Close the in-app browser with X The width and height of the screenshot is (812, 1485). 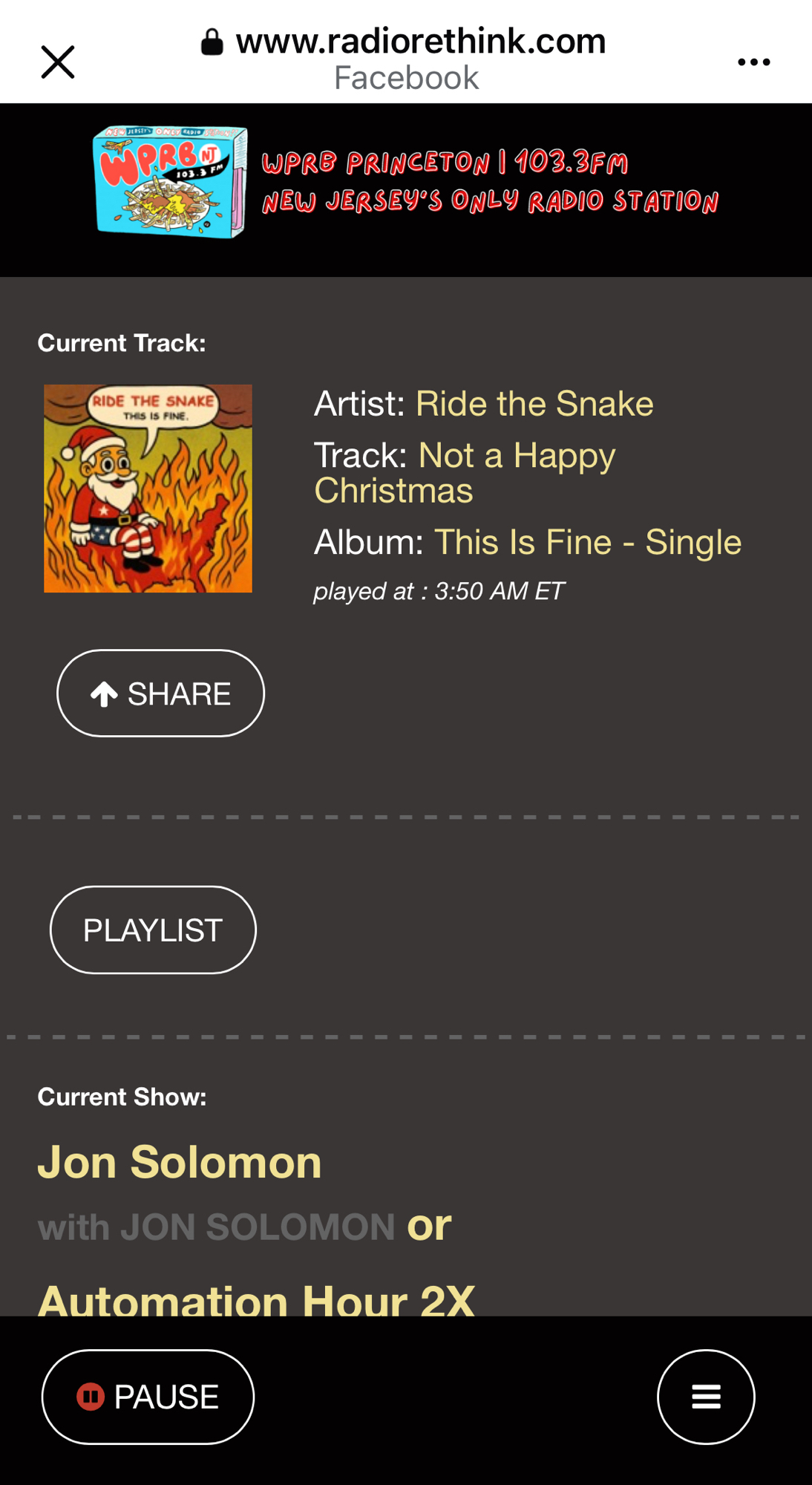pyautogui.click(x=58, y=62)
